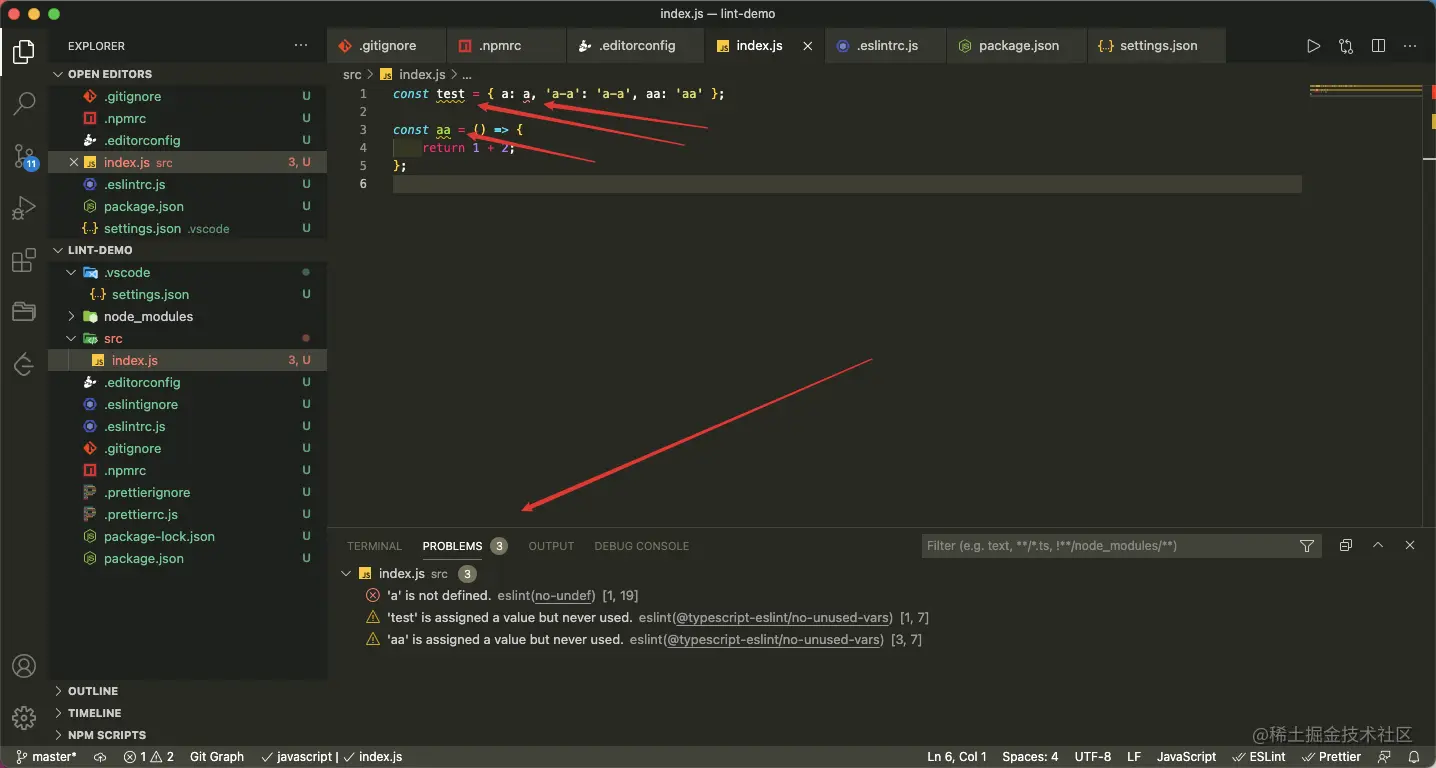Open the Search view in activity bar
1436x768 pixels.
pyautogui.click(x=24, y=103)
